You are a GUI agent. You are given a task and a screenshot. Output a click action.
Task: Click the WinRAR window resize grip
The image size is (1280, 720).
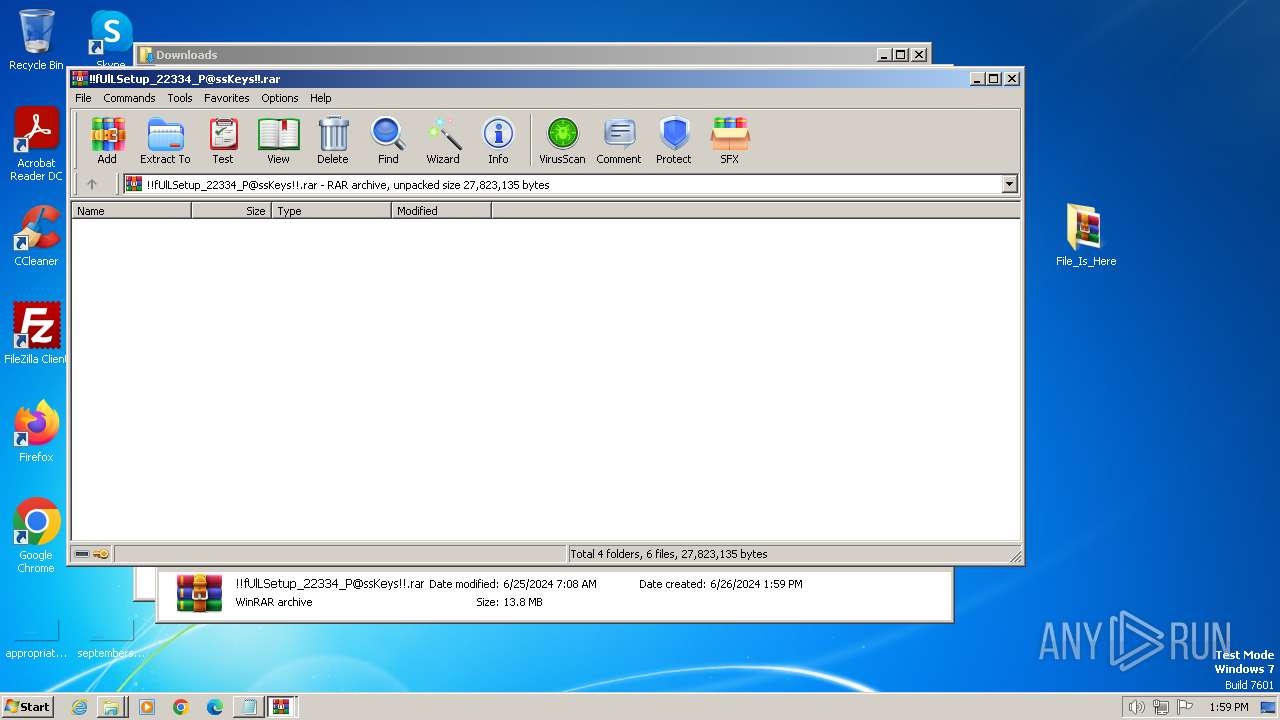[1015, 556]
